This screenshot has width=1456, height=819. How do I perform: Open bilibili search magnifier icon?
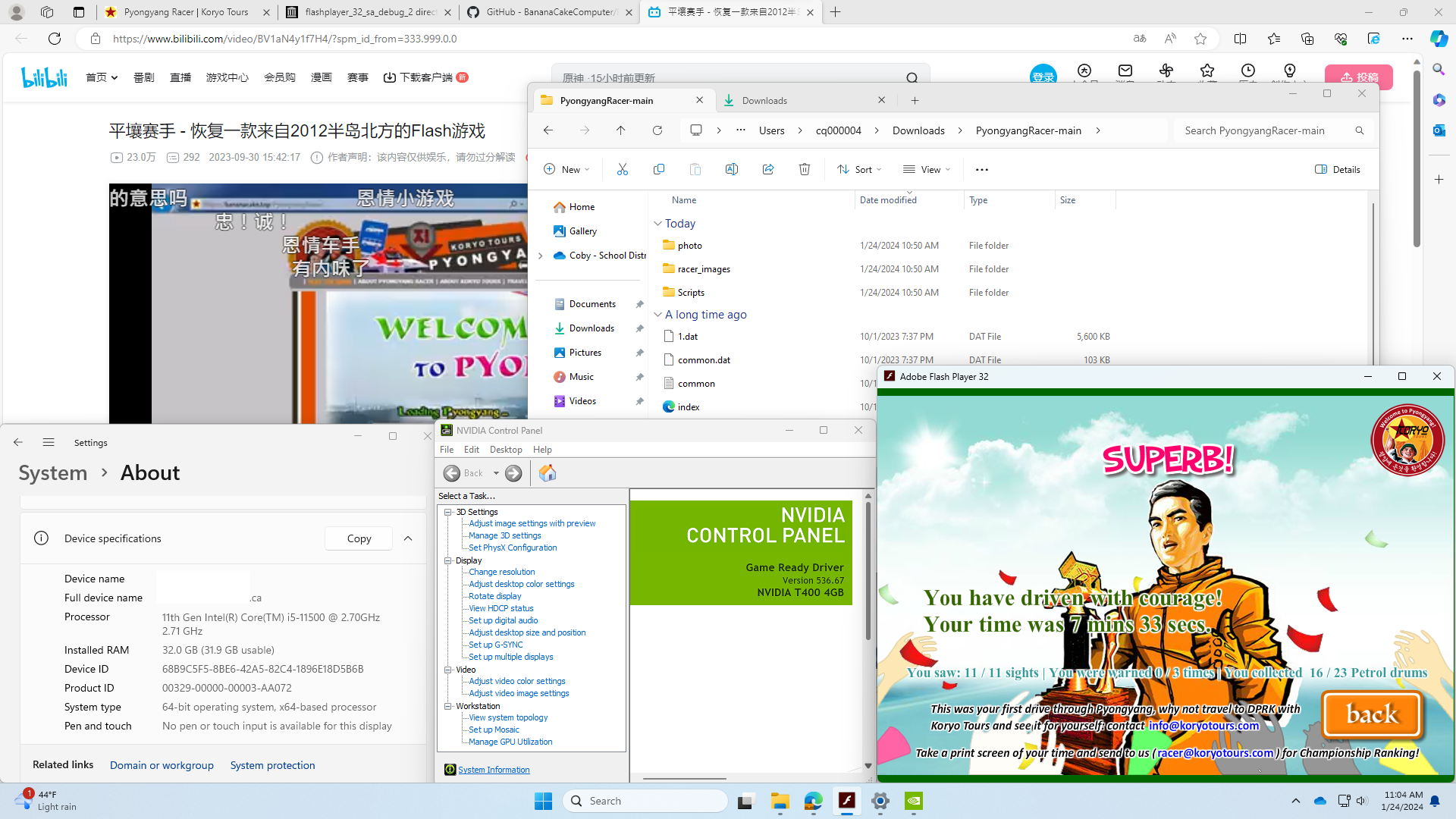[912, 77]
